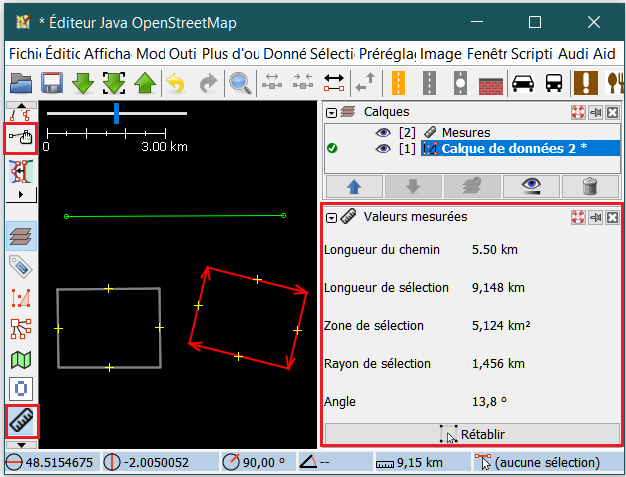Apply the orange road preset icon
Screen dimensions: 626x477
click(x=398, y=83)
